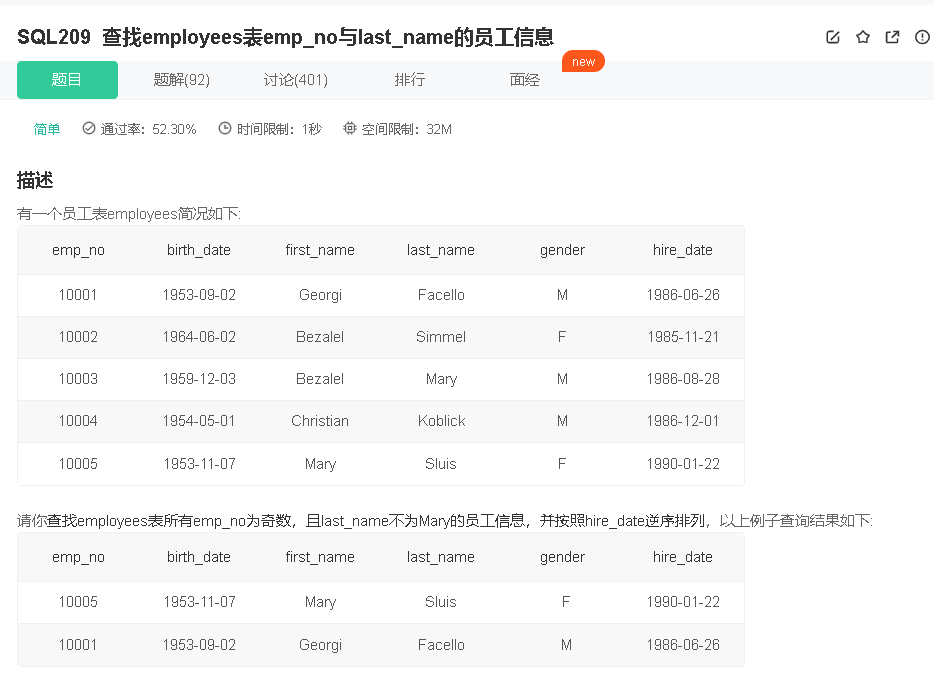Click Georgi in the result table
Viewport: 934px width, 692px height.
[x=320, y=646]
